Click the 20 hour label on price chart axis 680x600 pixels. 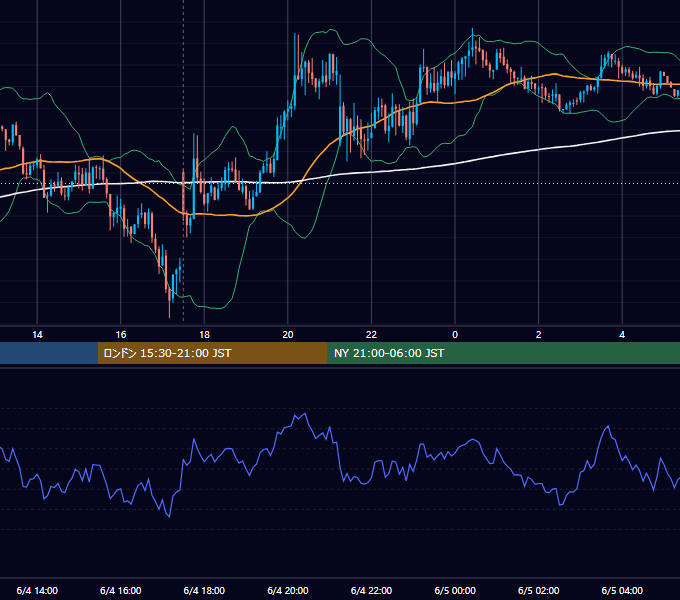(288, 335)
